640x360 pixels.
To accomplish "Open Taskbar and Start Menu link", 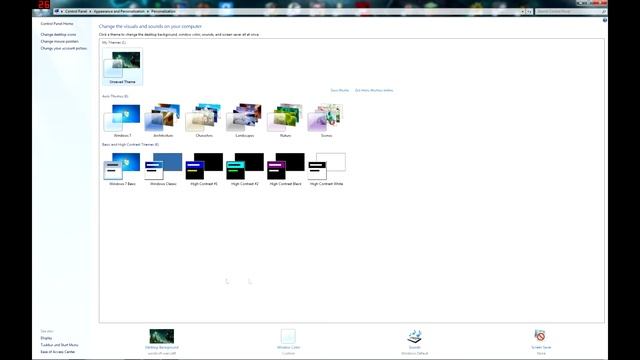I will click(x=59, y=345).
